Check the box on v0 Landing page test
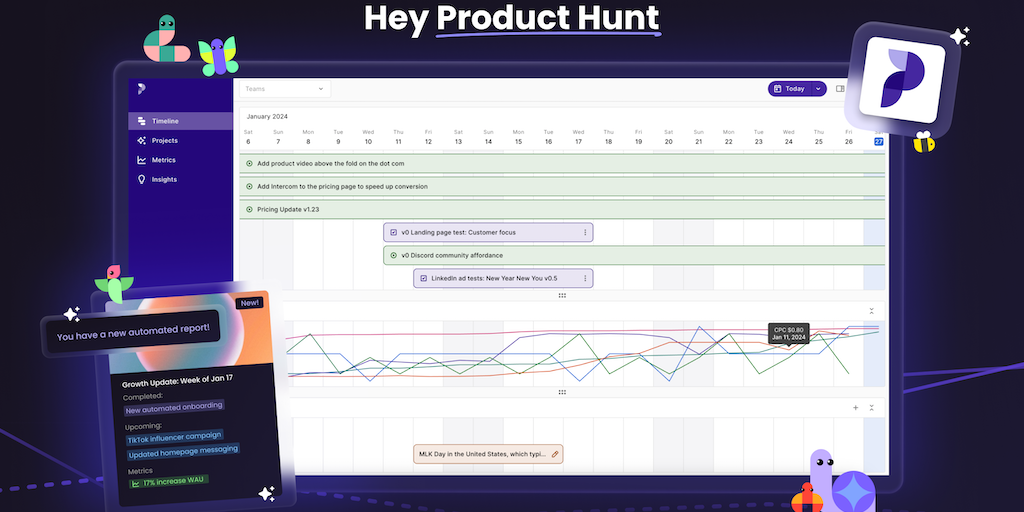1024x512 pixels. point(394,232)
